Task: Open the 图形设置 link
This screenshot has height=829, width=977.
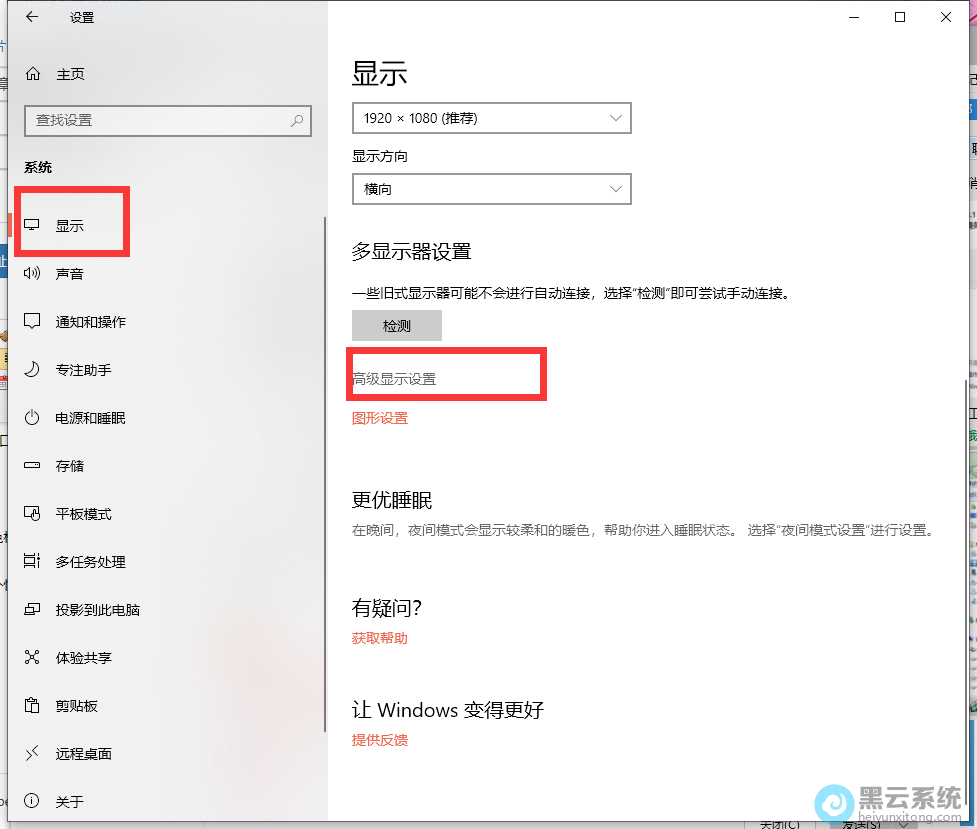Action: [x=380, y=419]
